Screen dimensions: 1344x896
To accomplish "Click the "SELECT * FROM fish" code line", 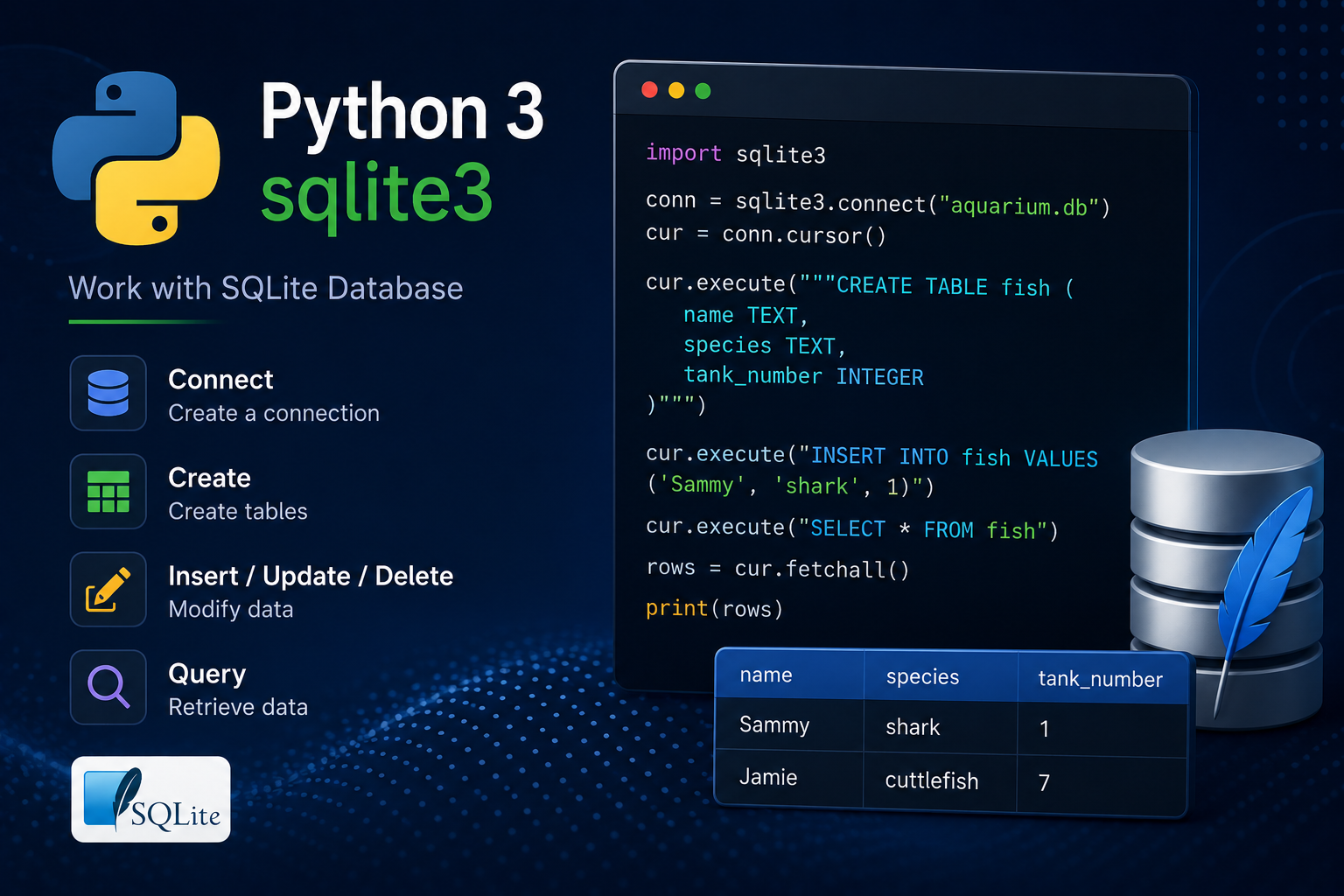I will [852, 528].
